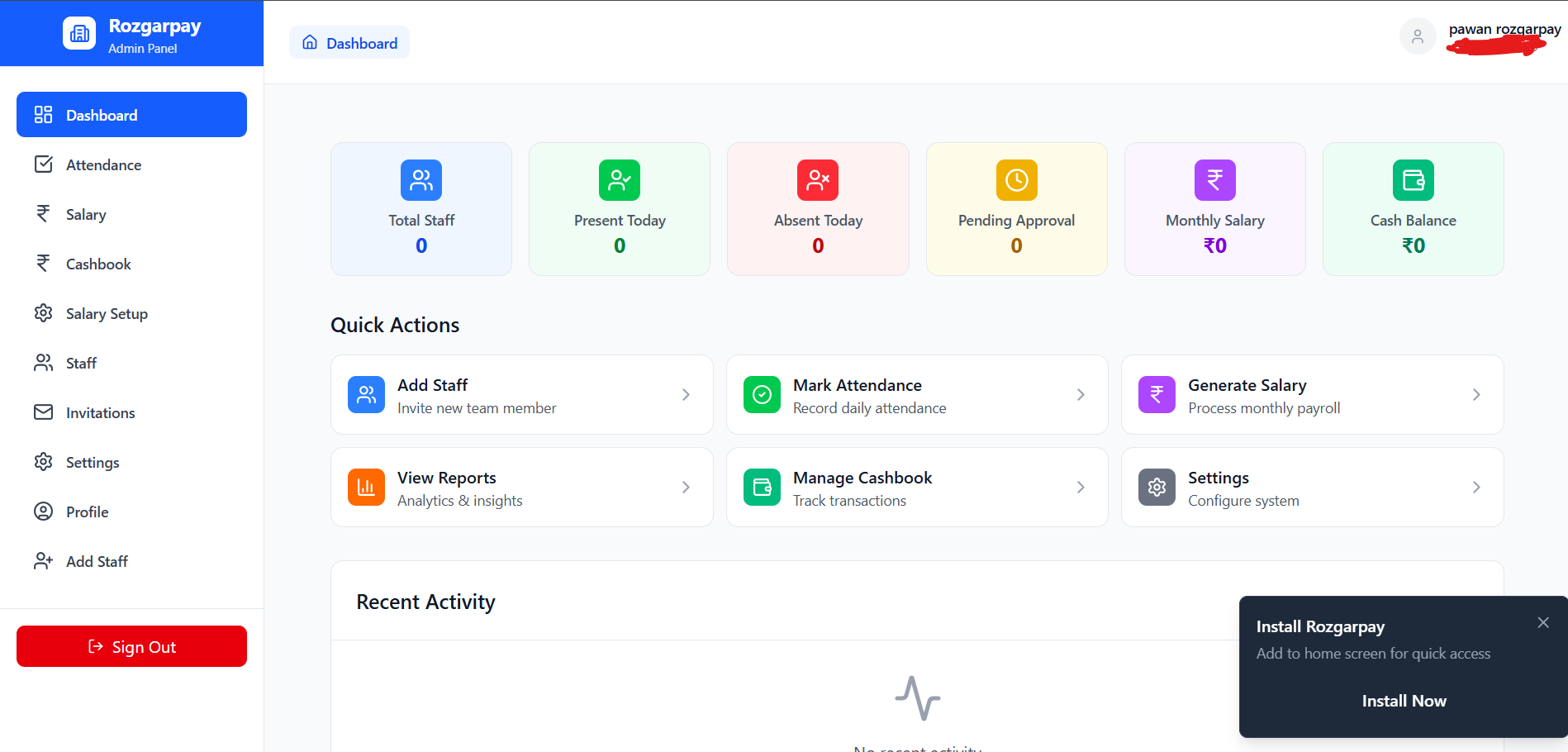The height and width of the screenshot is (752, 1568).
Task: Click the gray Settings gear quick action icon
Action: pyautogui.click(x=1157, y=488)
